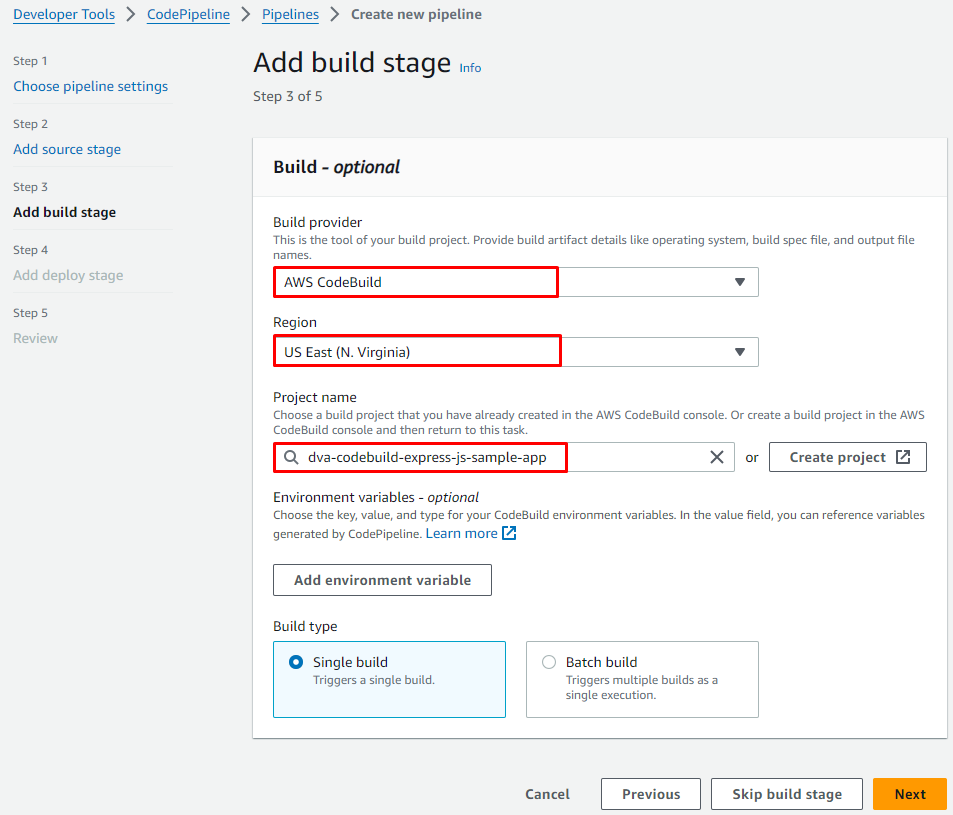Click the Project name search field
The width and height of the screenshot is (953, 815).
click(x=500, y=457)
